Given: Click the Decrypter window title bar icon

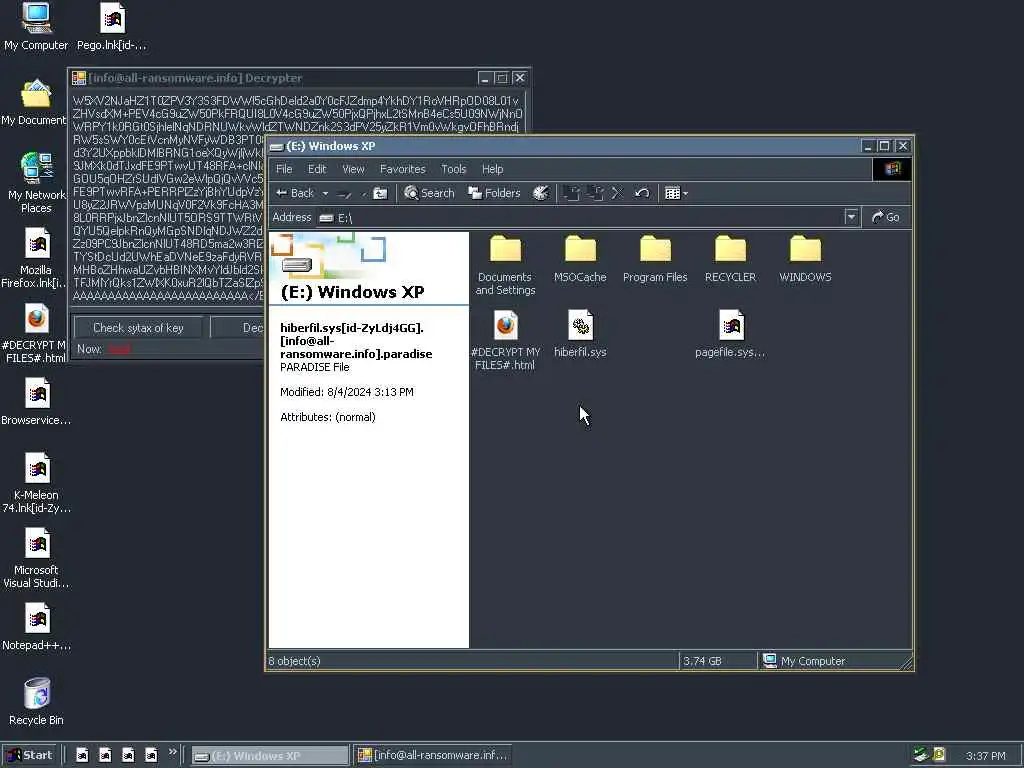Looking at the screenshot, I should point(79,78).
